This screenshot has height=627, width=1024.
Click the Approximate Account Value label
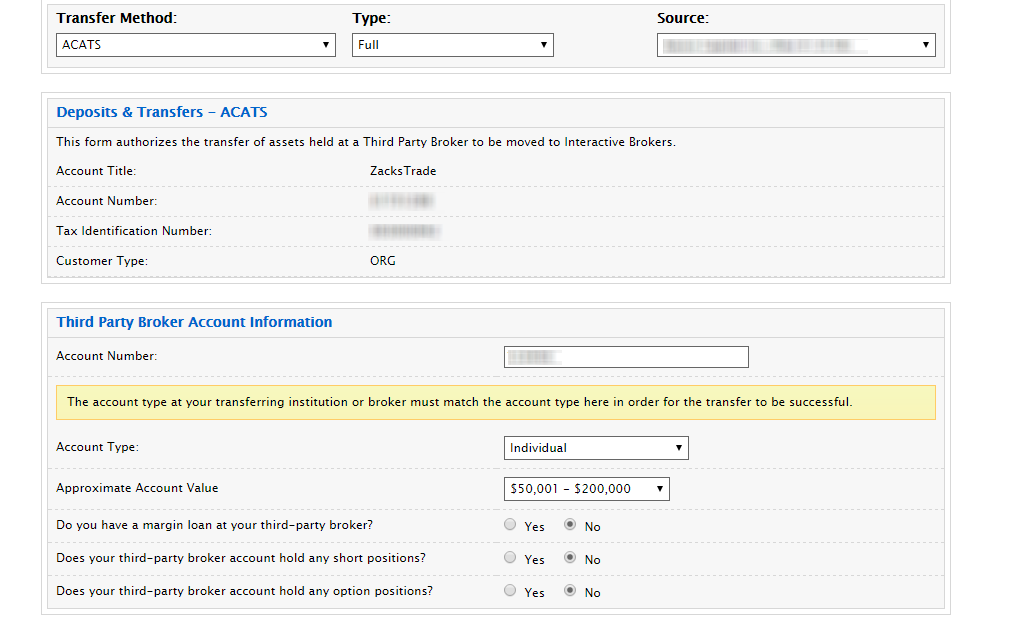tap(137, 488)
